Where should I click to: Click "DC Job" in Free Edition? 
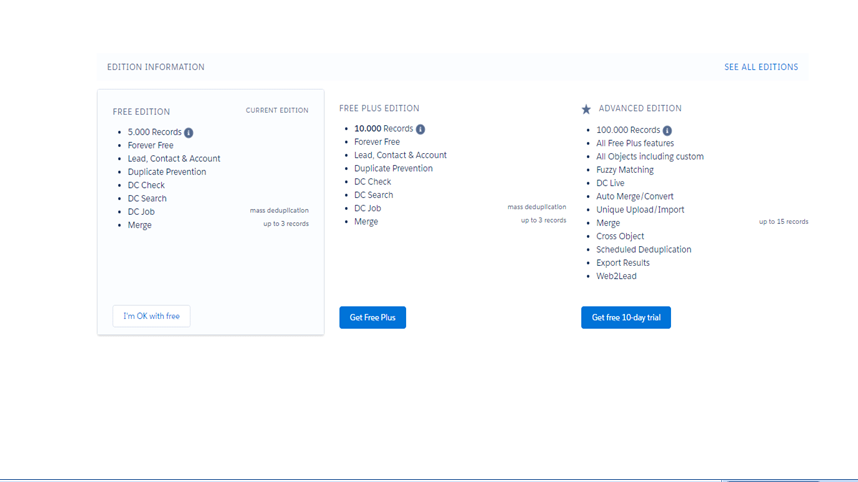click(x=141, y=212)
